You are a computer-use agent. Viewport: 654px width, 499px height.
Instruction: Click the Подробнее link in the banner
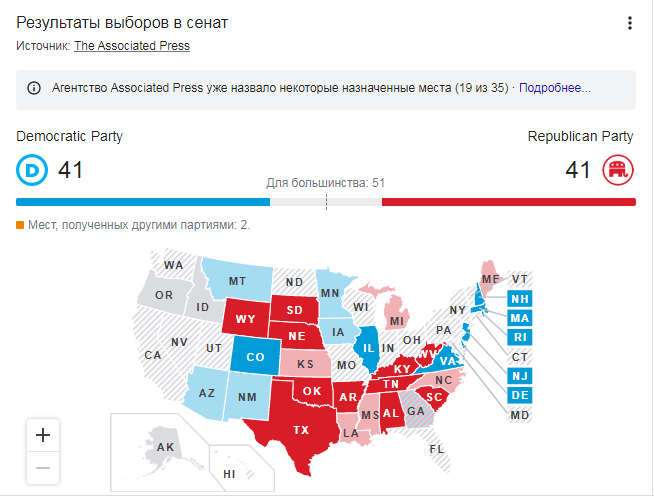pyautogui.click(x=554, y=88)
